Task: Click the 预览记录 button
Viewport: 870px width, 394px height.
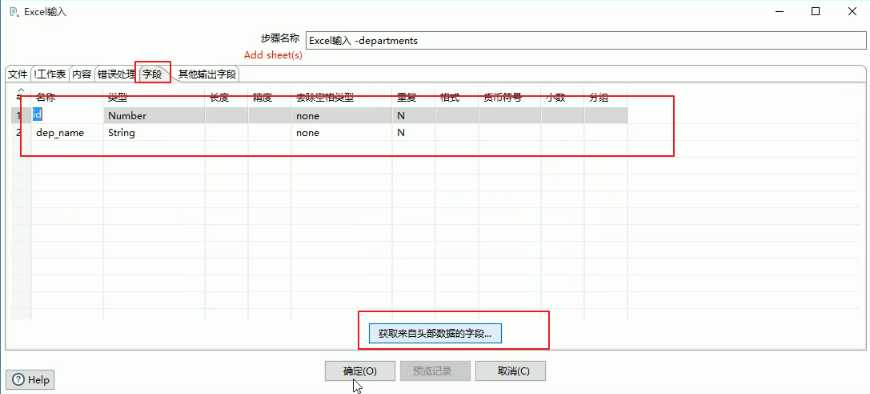Action: (435, 371)
